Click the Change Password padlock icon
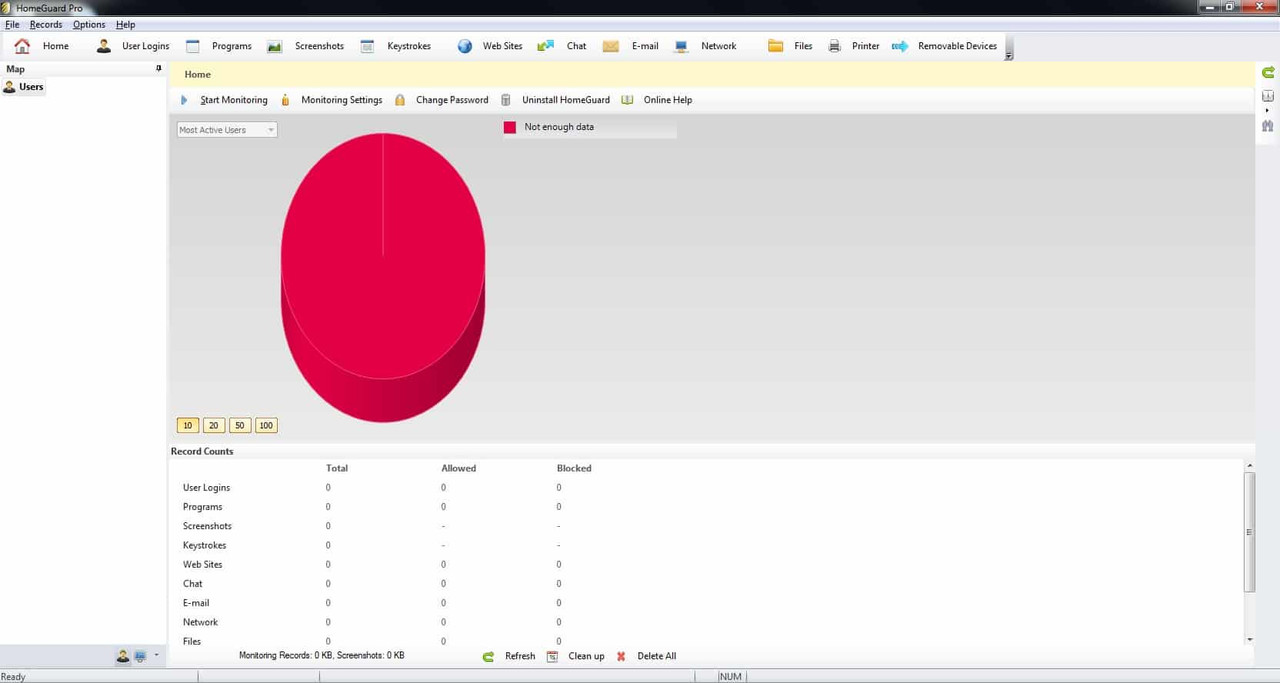The image size is (1280, 683). [400, 100]
